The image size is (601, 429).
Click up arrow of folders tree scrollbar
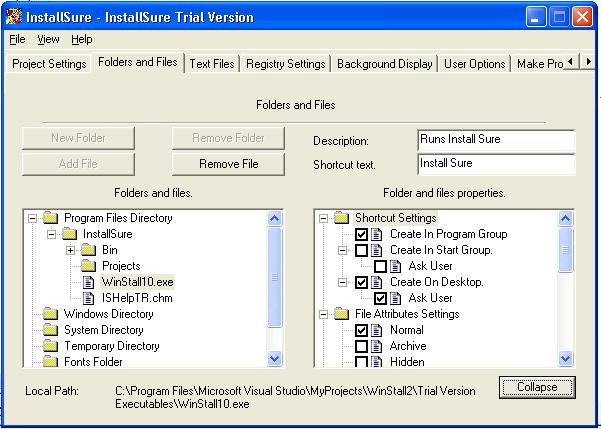pos(274,219)
